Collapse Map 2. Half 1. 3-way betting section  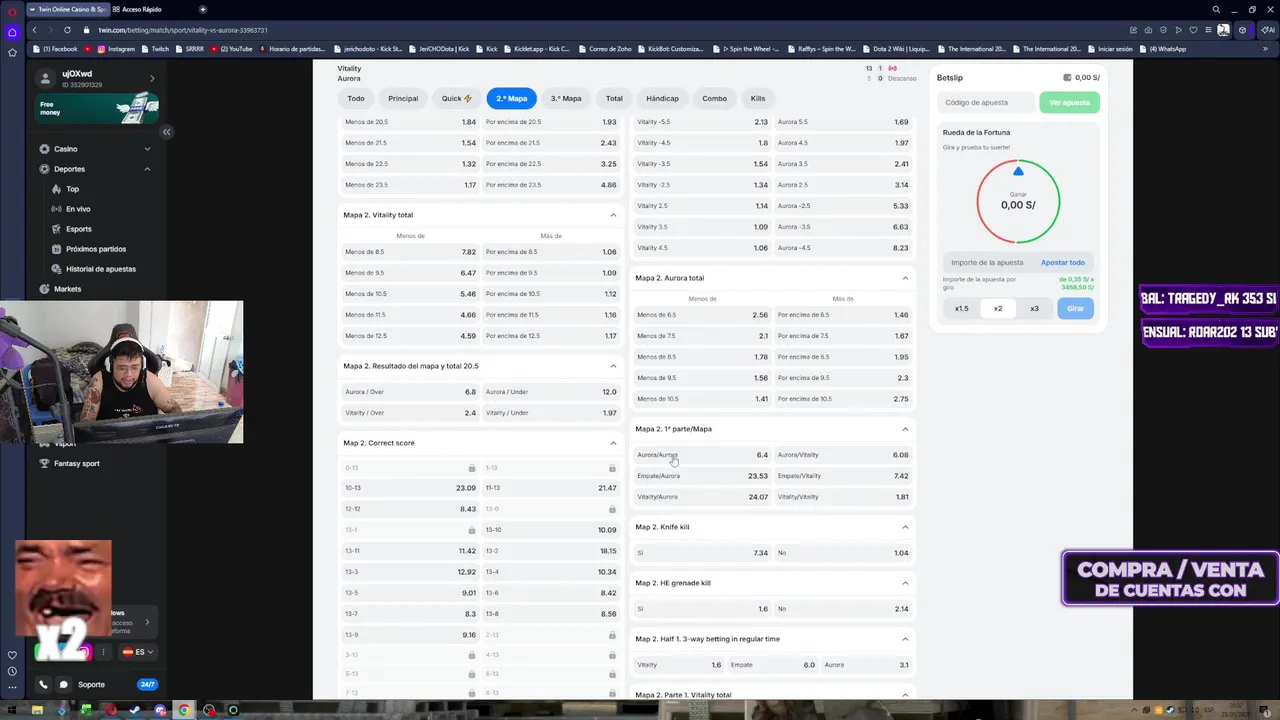point(905,639)
